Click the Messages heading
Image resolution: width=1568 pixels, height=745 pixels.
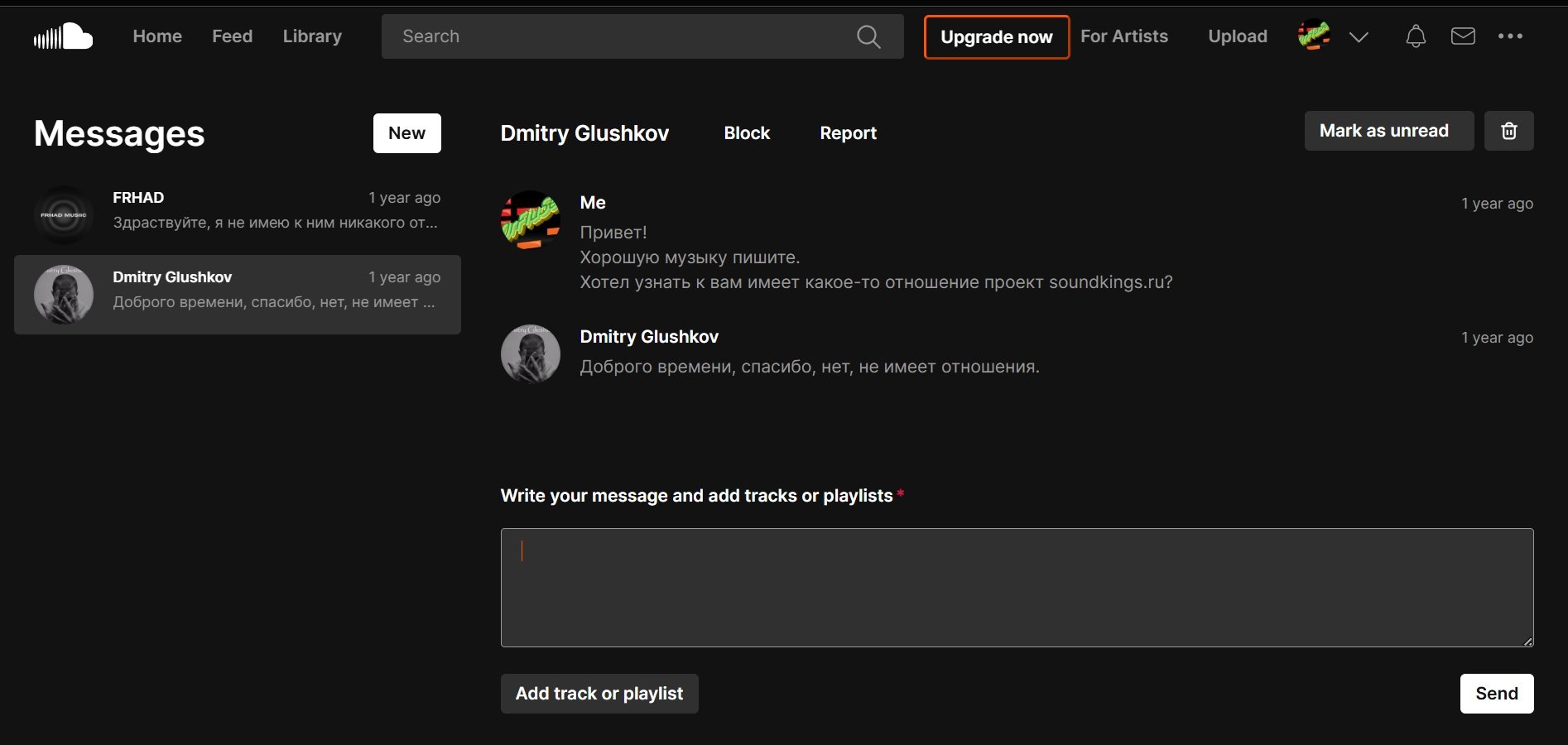point(119,133)
